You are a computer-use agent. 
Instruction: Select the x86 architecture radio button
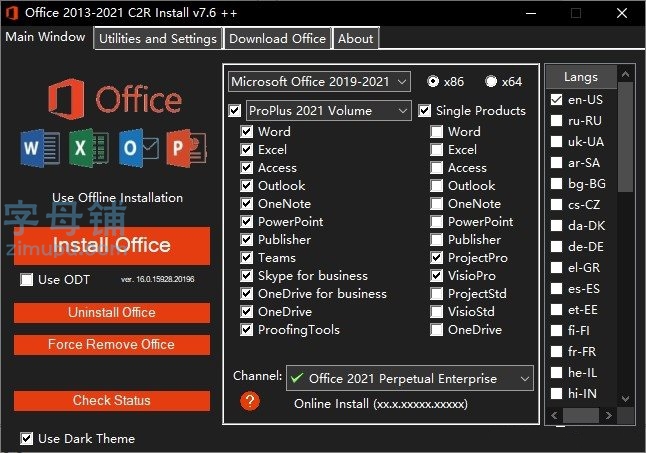pyautogui.click(x=433, y=82)
